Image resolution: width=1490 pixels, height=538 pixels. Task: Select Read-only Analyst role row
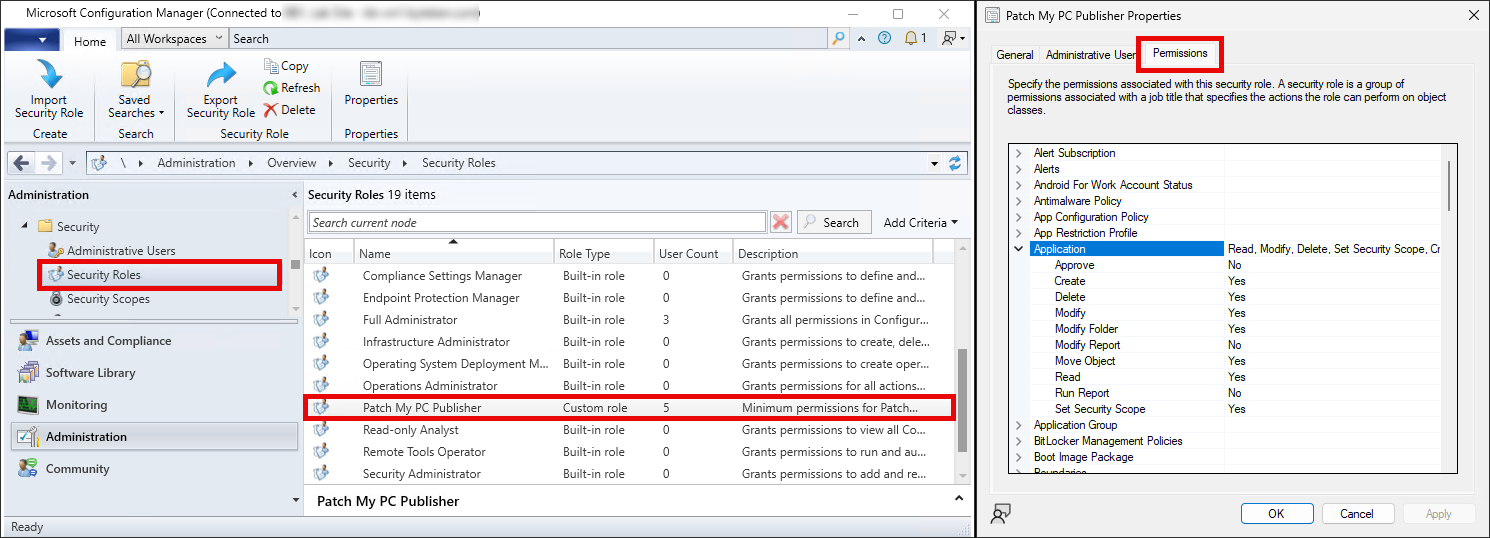(x=630, y=430)
